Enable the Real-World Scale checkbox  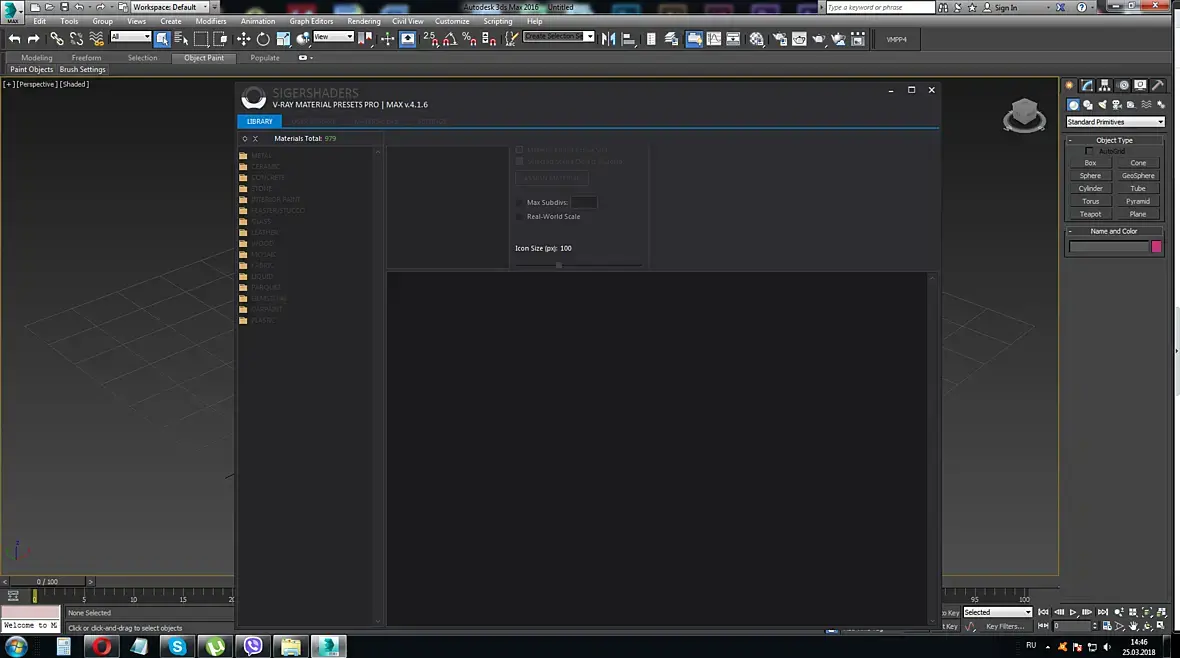click(519, 217)
